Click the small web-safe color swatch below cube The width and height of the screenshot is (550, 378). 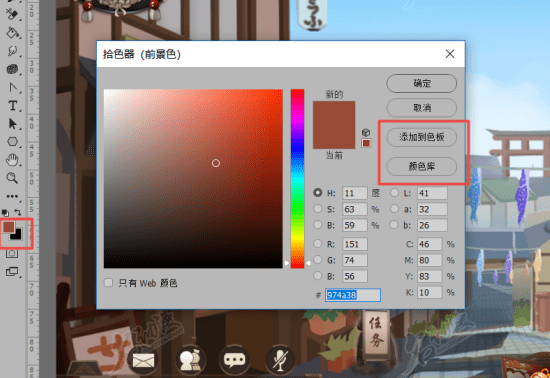pyautogui.click(x=366, y=143)
